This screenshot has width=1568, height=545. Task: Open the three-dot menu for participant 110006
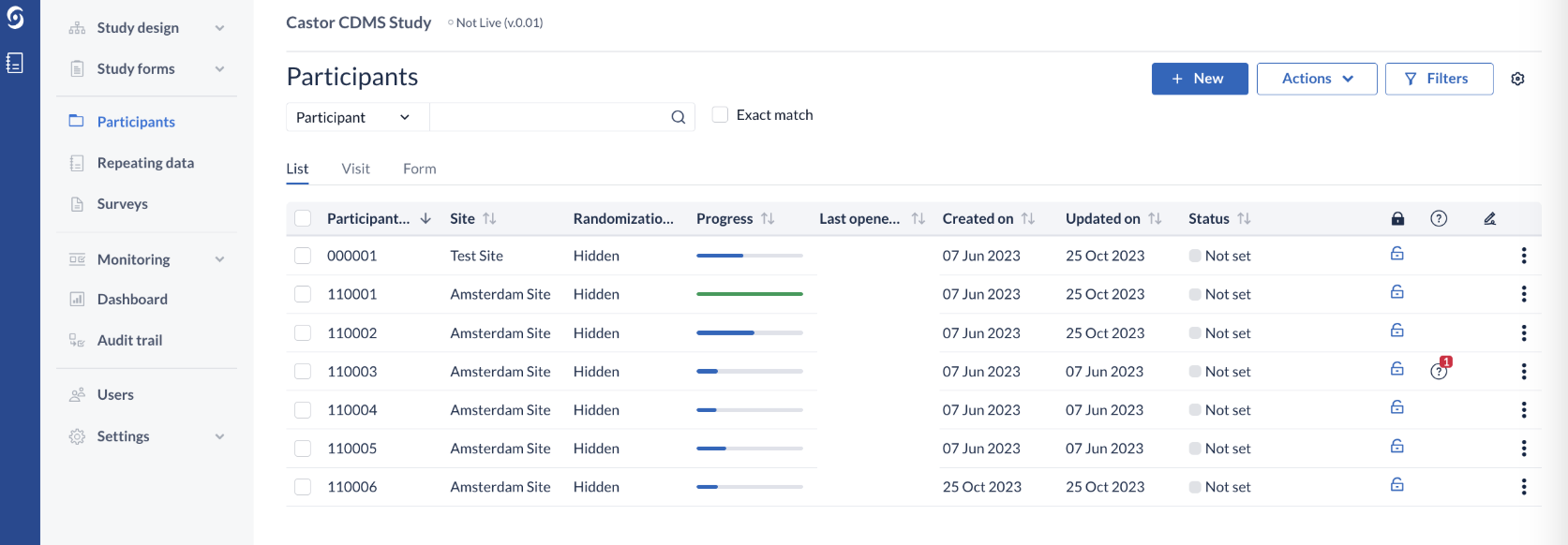click(1524, 487)
